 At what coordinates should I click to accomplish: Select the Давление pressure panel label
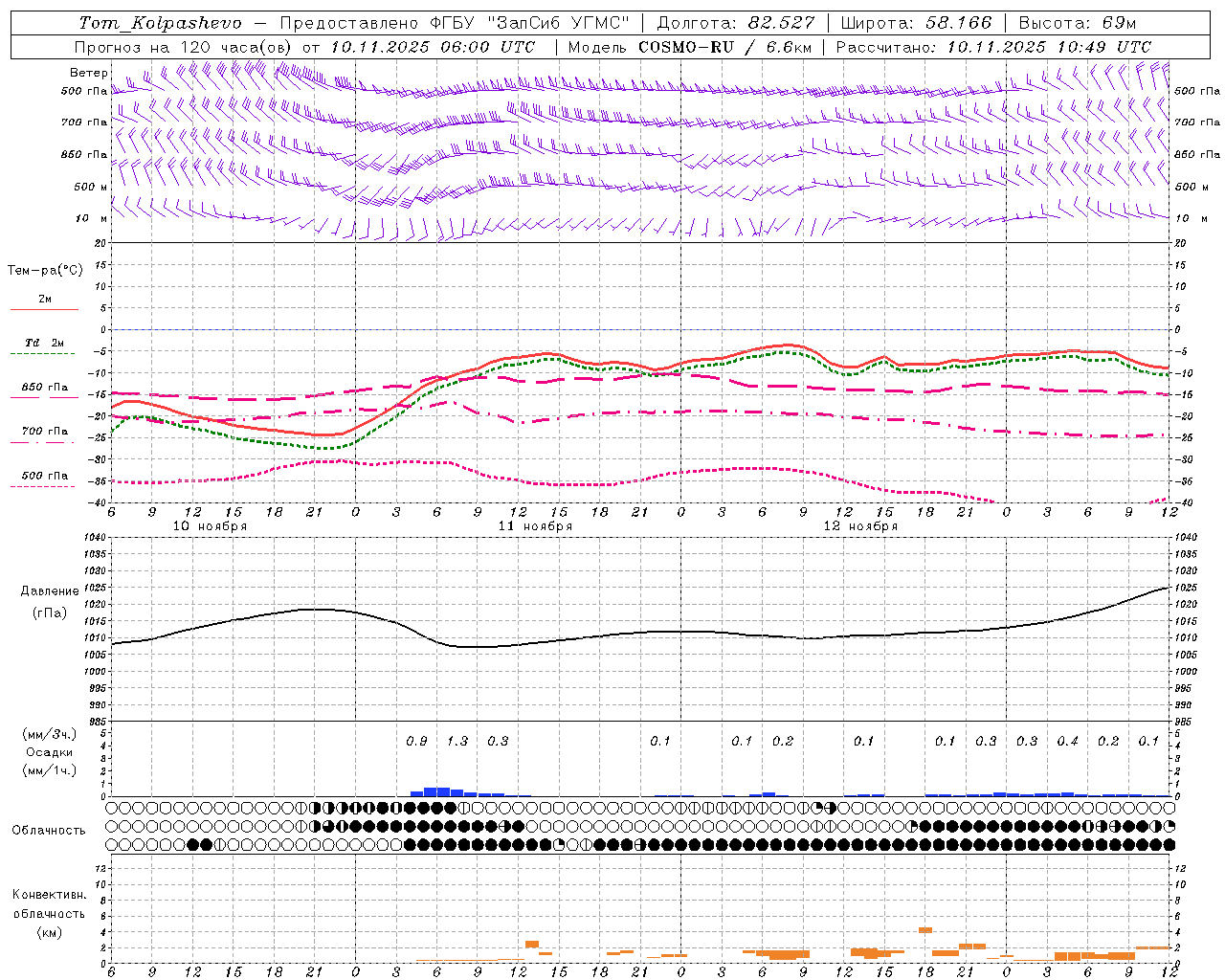50,591
